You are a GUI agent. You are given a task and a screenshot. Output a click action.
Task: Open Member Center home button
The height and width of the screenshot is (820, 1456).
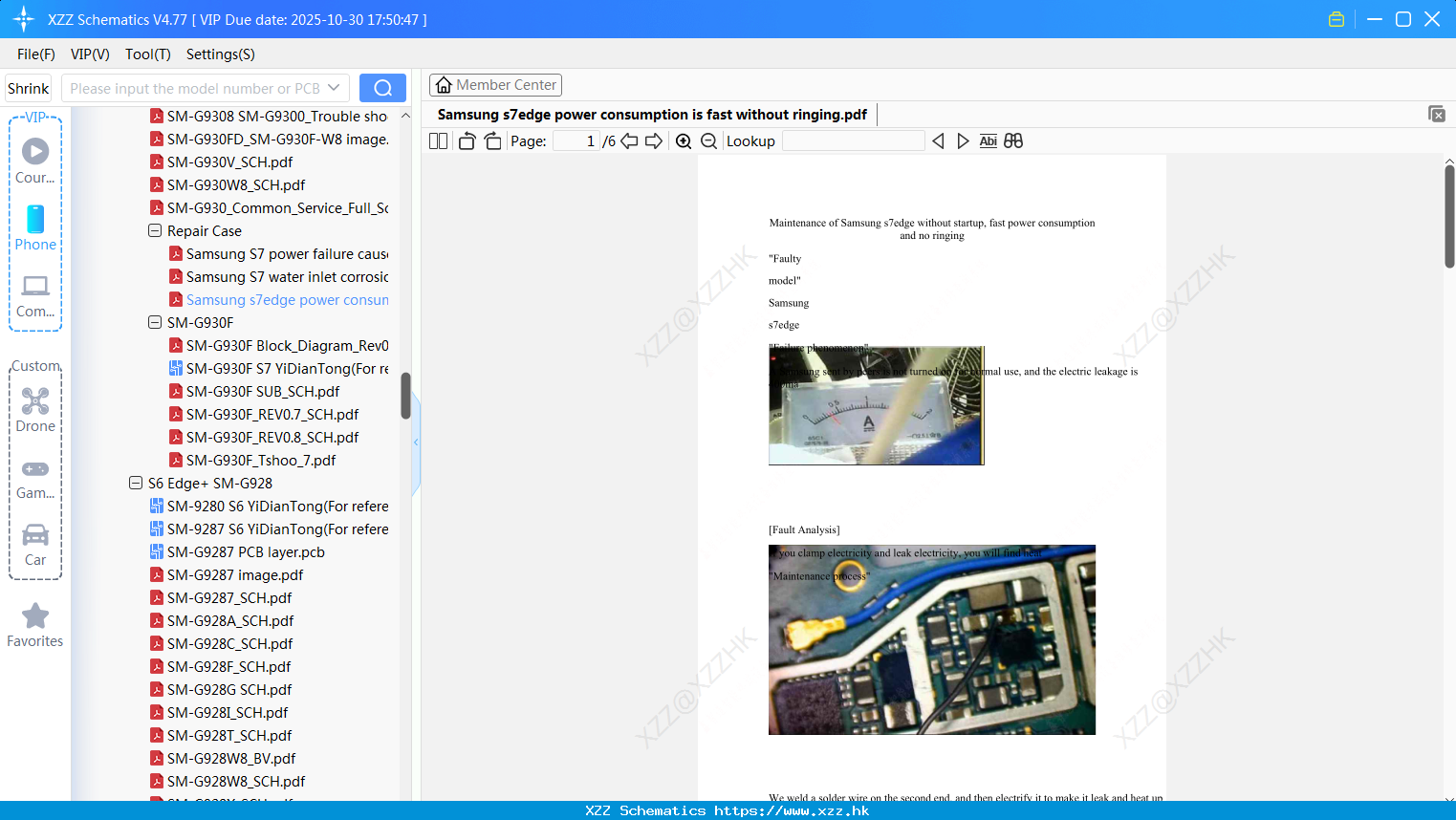click(x=495, y=85)
